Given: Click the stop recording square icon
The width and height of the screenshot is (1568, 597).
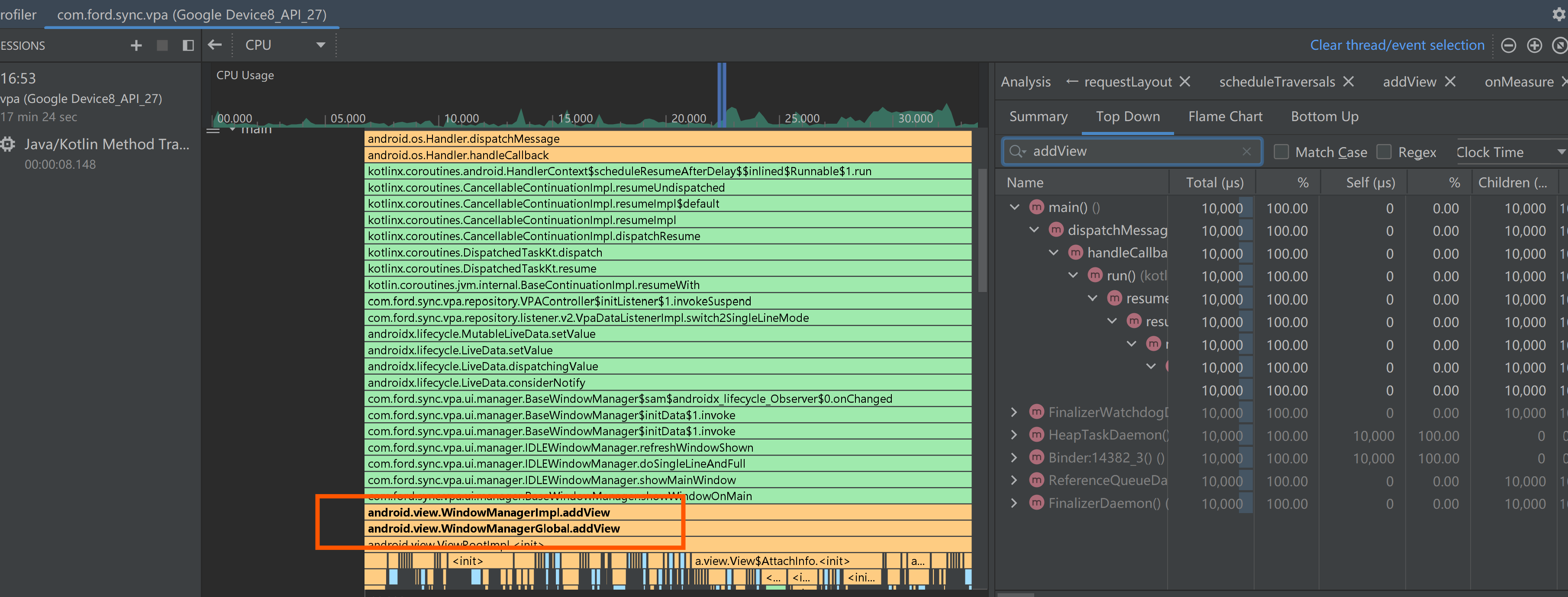Looking at the screenshot, I should (x=162, y=46).
